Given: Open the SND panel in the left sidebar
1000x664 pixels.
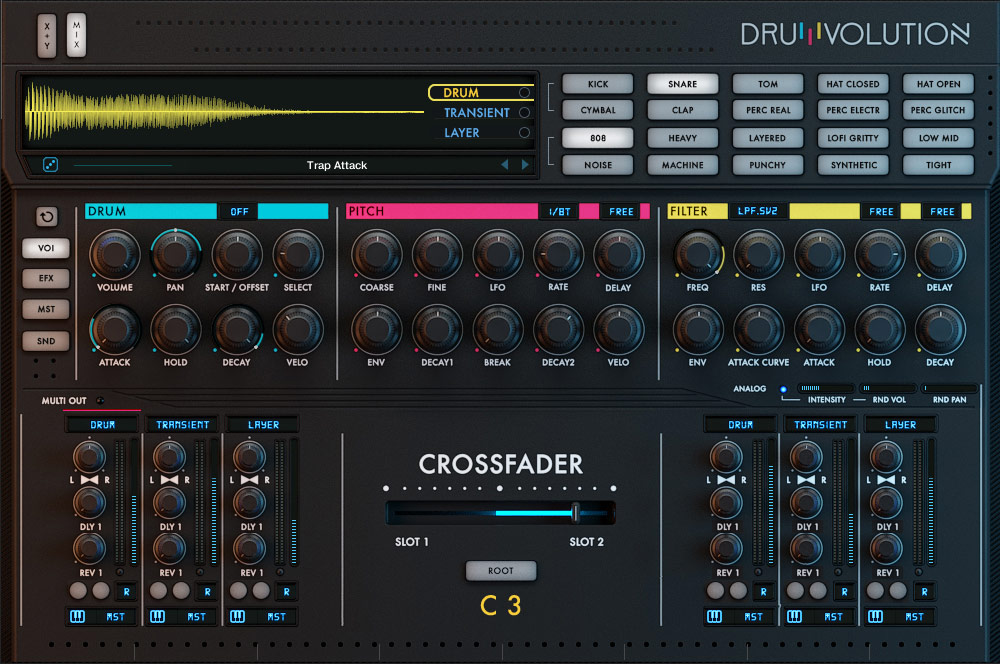Looking at the screenshot, I should click(x=44, y=340).
